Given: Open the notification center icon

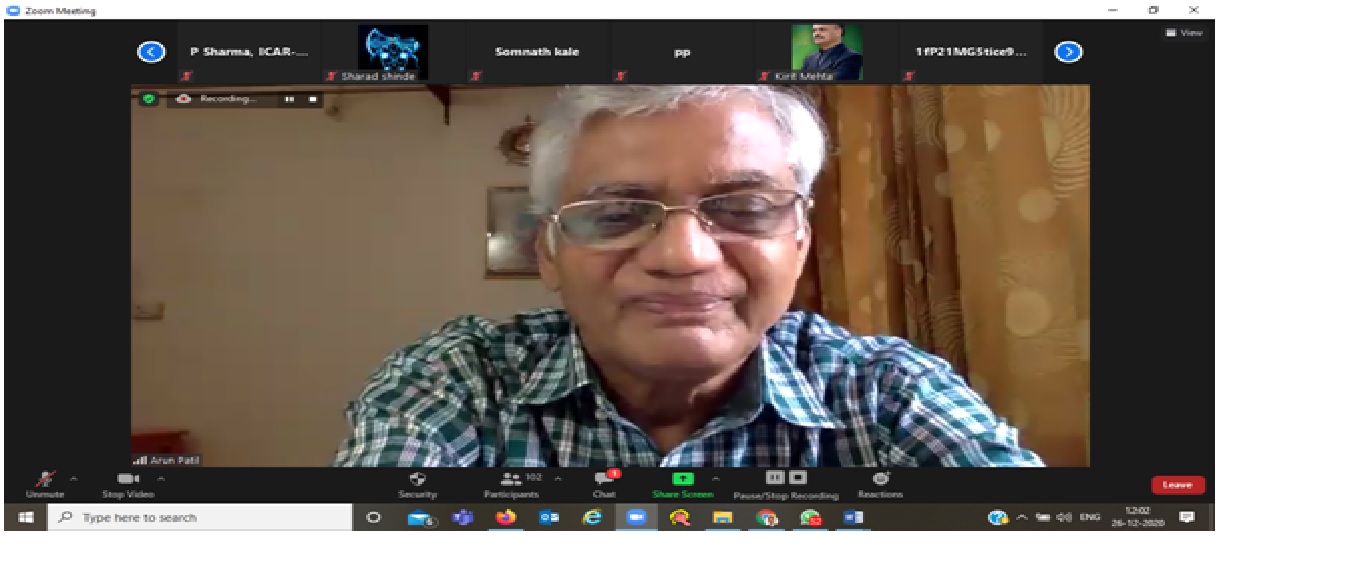Looking at the screenshot, I should coord(1186,517).
